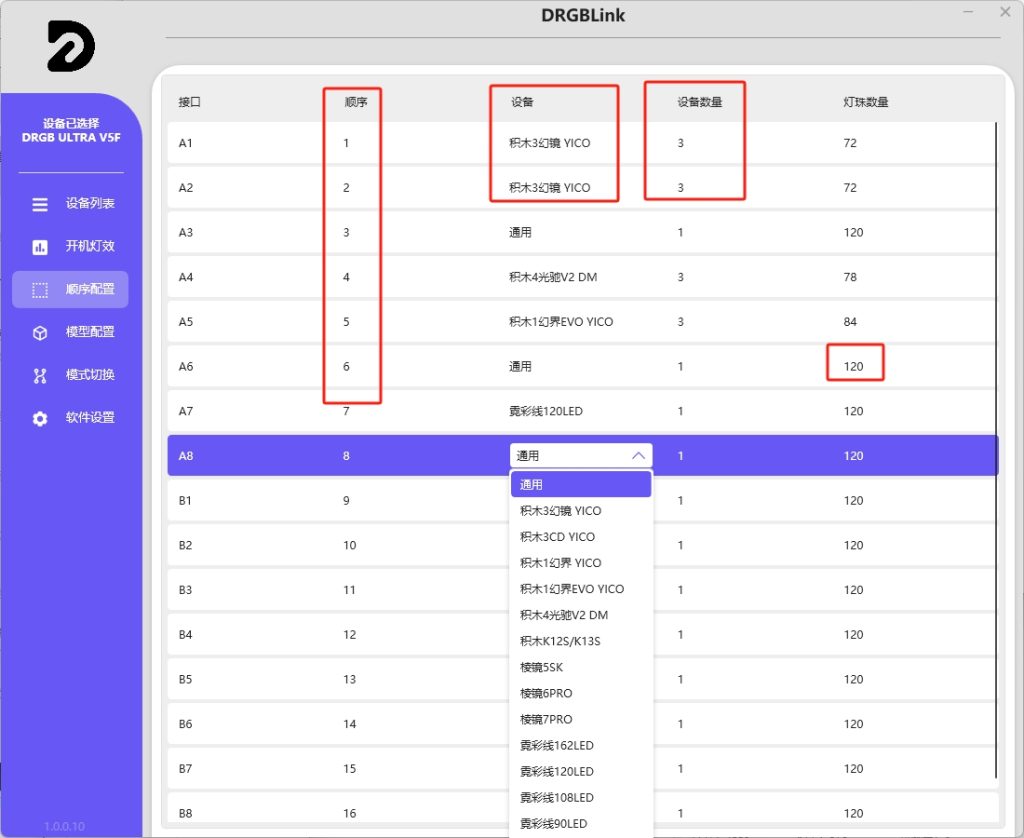The image size is (1024, 838).
Task: Go to the 开机灯效 page
Action: coord(71,246)
